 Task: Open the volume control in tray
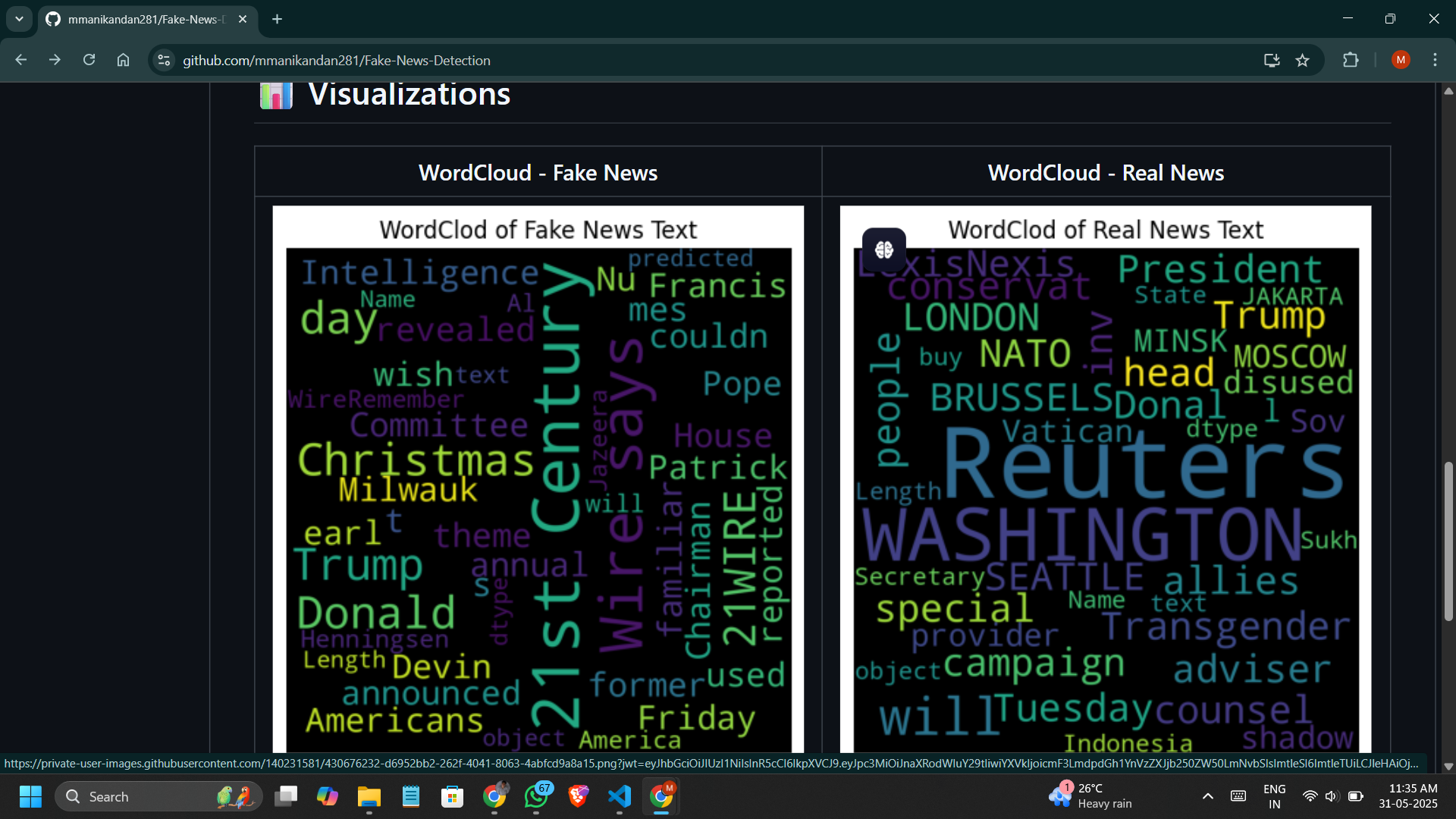coord(1332,796)
